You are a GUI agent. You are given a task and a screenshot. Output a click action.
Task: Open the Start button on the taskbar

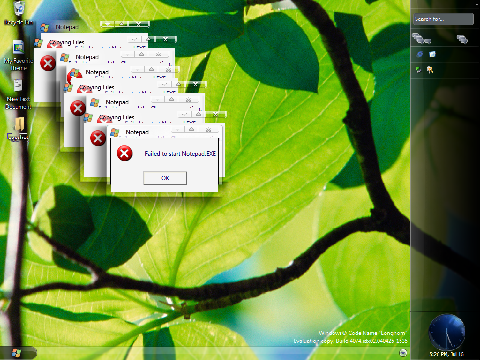16,353
